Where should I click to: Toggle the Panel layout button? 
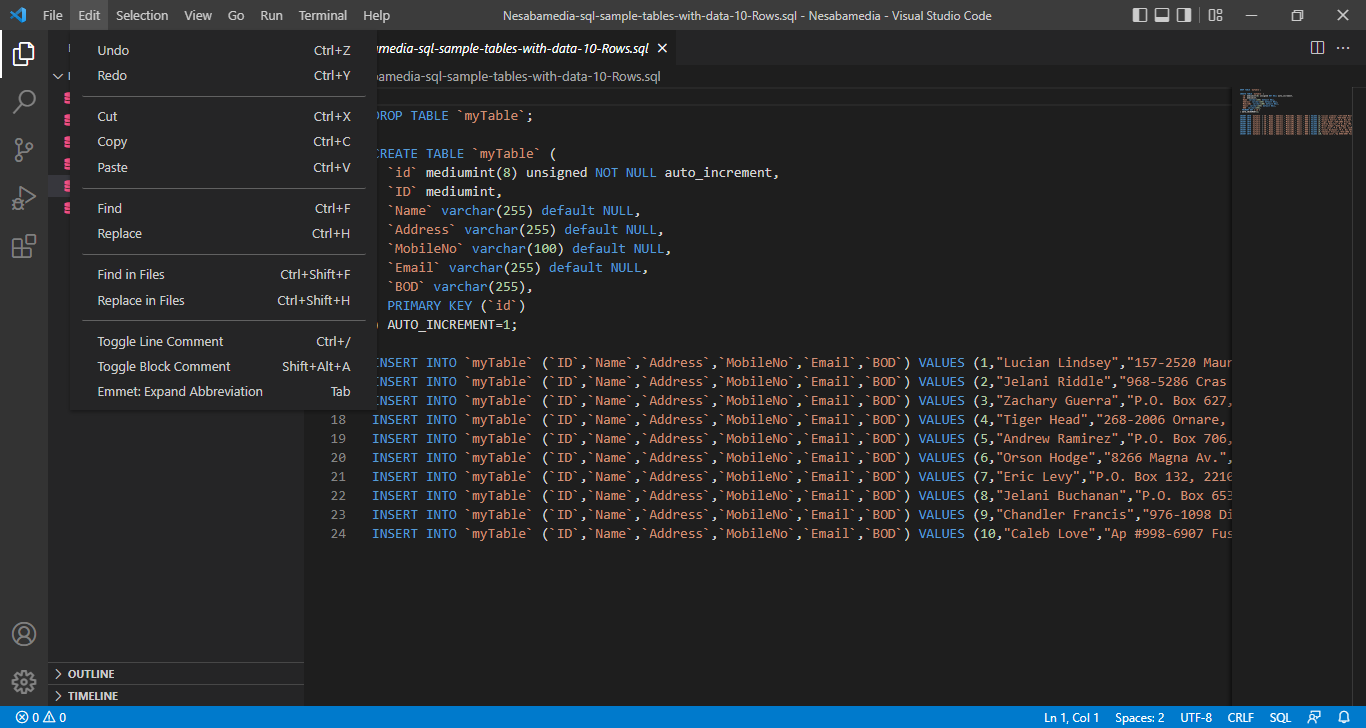click(x=1162, y=15)
